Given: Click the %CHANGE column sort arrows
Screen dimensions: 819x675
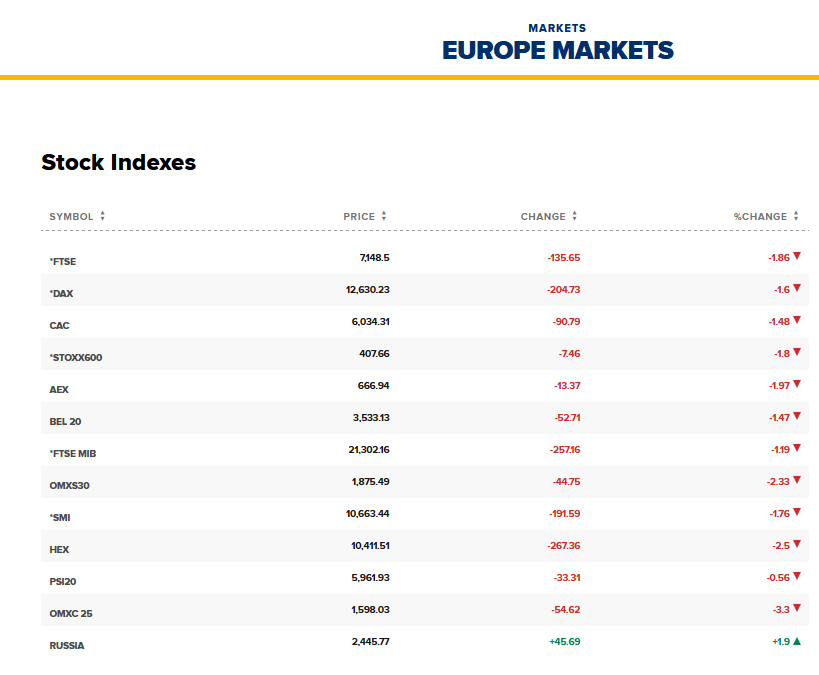Looking at the screenshot, I should pos(796,216).
